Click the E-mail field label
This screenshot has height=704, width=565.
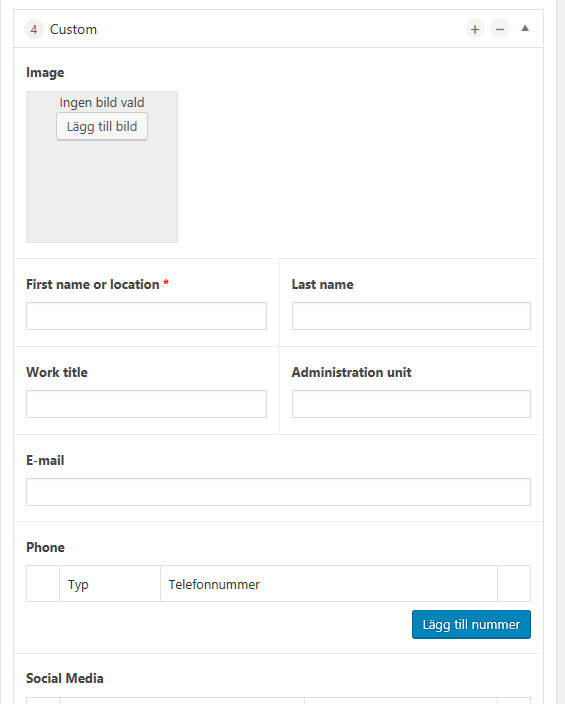point(45,460)
